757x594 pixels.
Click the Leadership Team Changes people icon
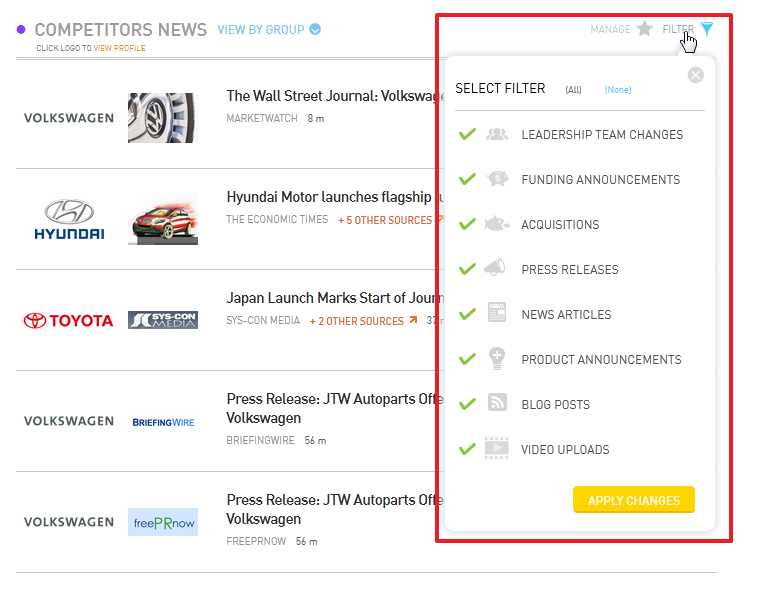[x=497, y=134]
